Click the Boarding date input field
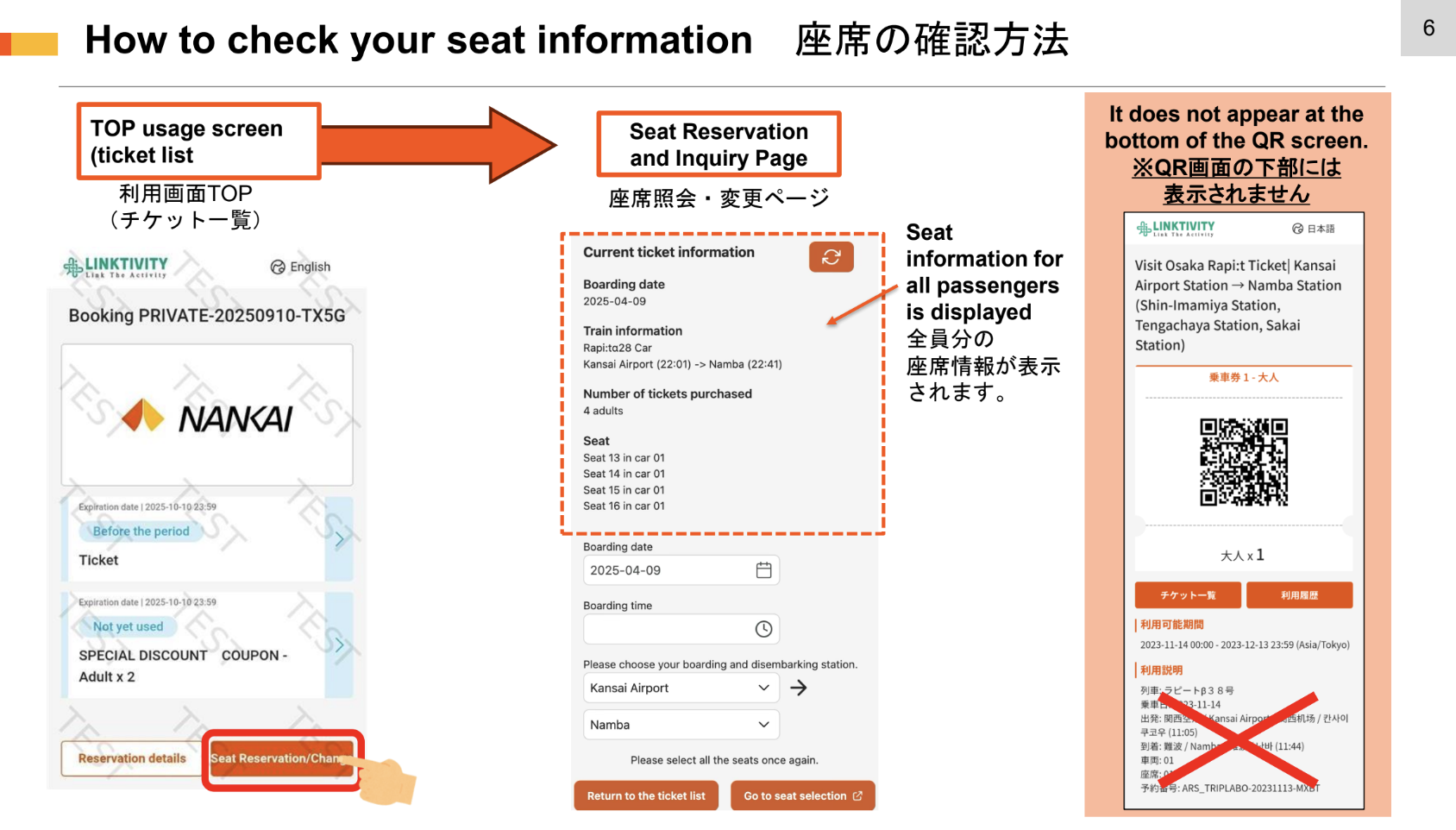1456x830 pixels. click(664, 570)
